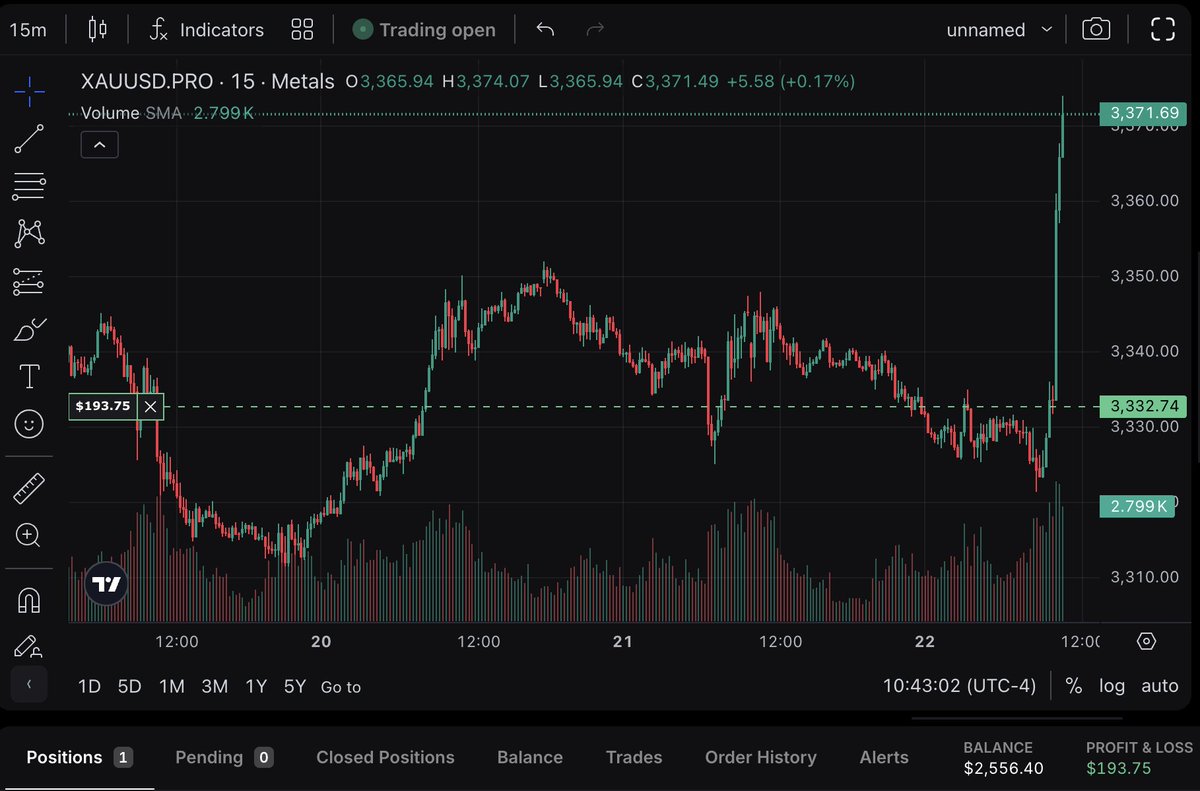1200x791 pixels.
Task: Take a chart snapshot with the camera icon
Action: point(1096,29)
